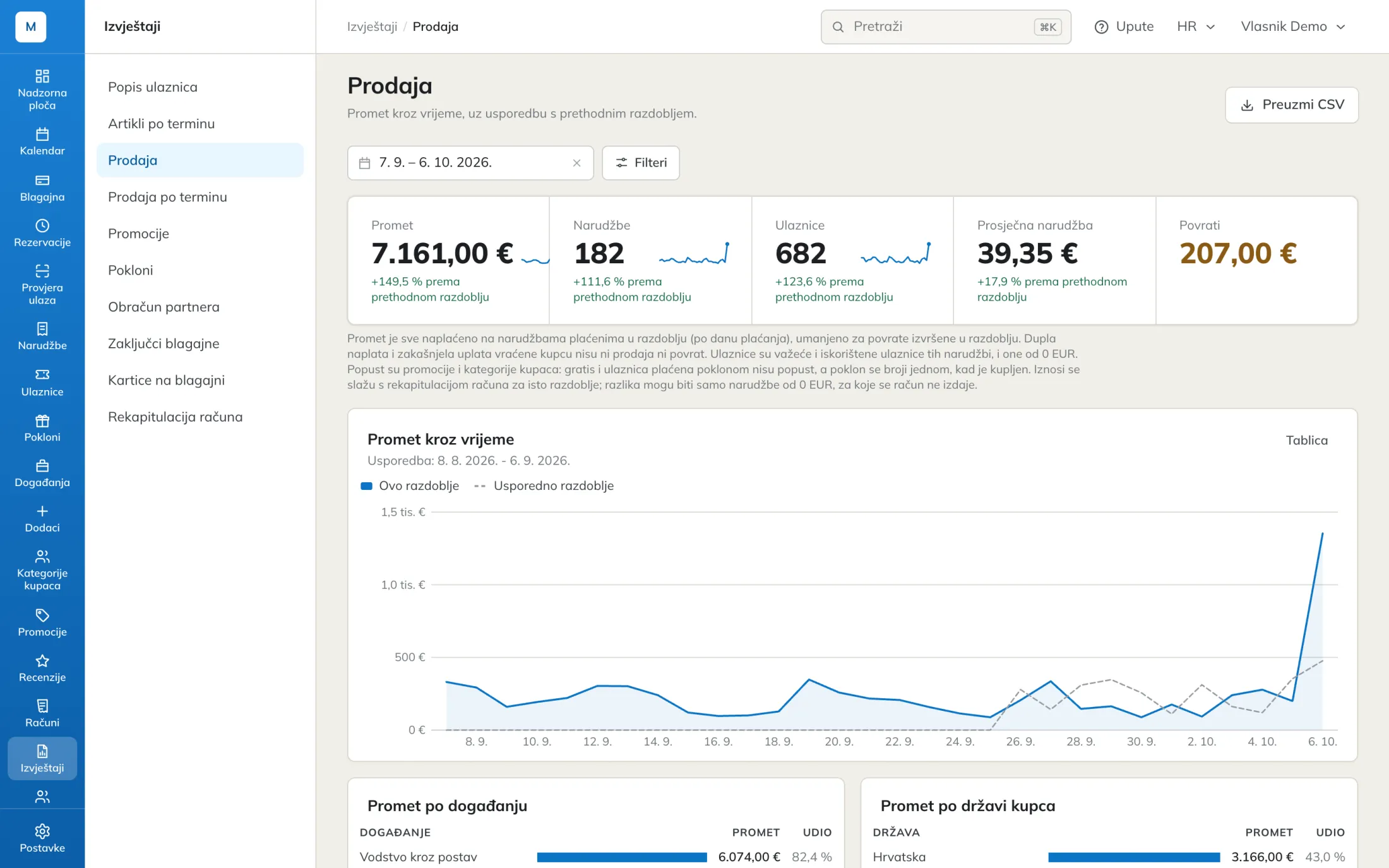Open the date range picker 7. 9. – 6. 10. 2026.
The height and width of the screenshot is (868, 1389).
(470, 163)
